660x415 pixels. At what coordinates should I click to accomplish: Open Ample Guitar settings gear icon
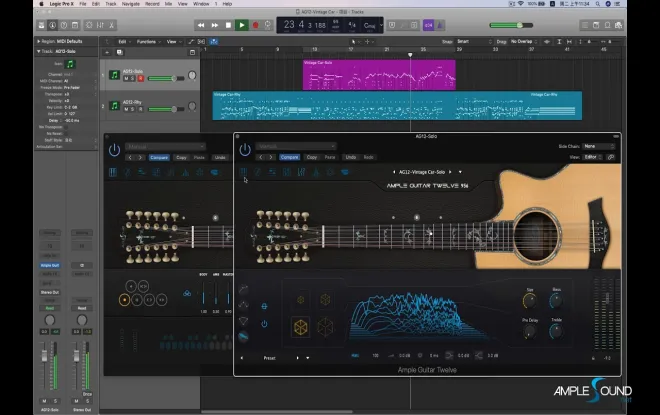pos(330,172)
